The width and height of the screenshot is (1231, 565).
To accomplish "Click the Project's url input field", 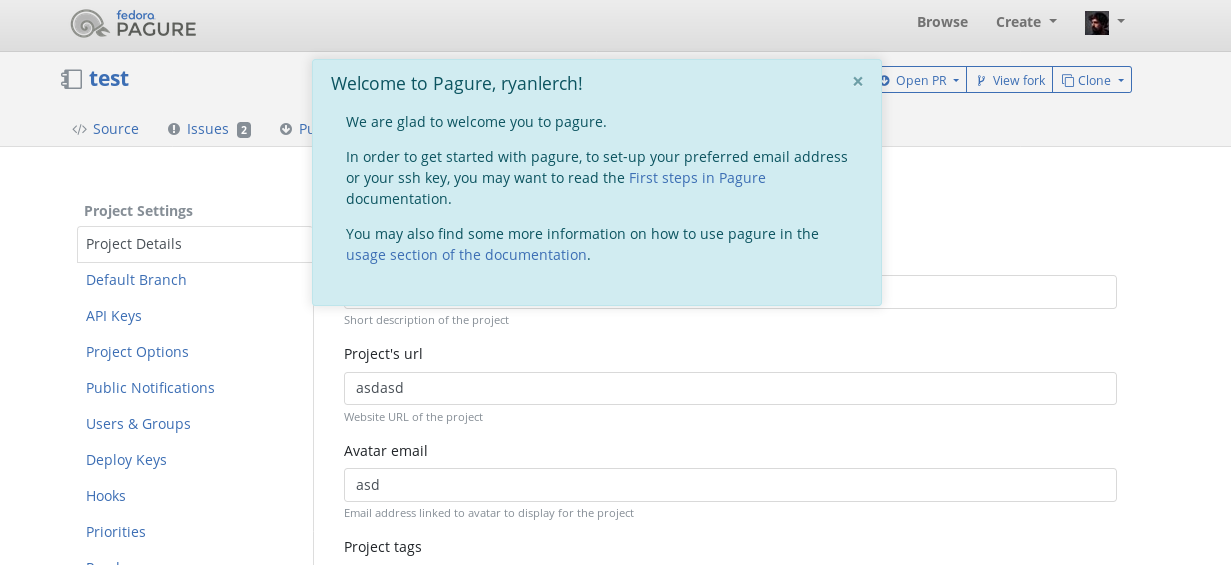I will point(730,388).
